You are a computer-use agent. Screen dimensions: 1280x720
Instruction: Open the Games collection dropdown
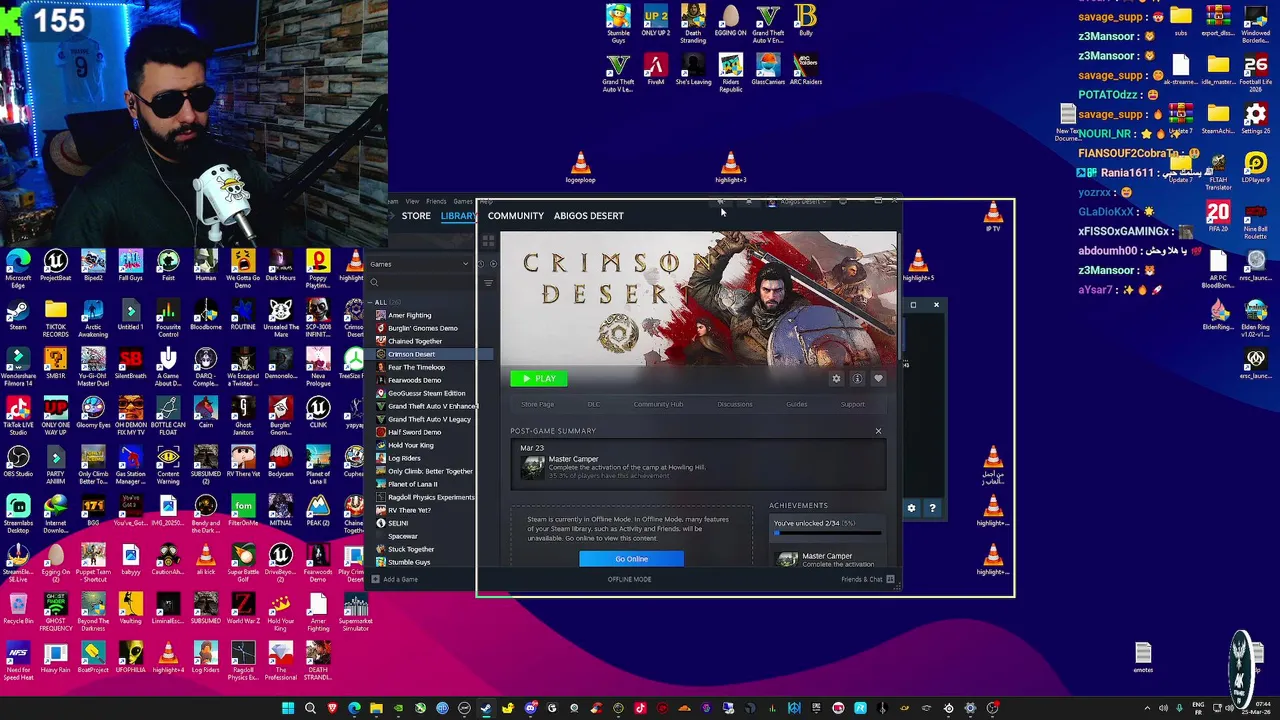419,264
